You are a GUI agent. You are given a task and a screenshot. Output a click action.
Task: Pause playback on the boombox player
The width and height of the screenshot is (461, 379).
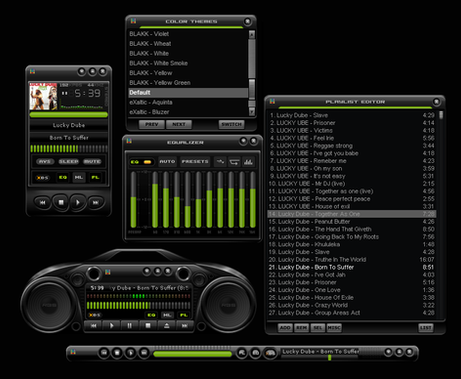tap(130, 326)
